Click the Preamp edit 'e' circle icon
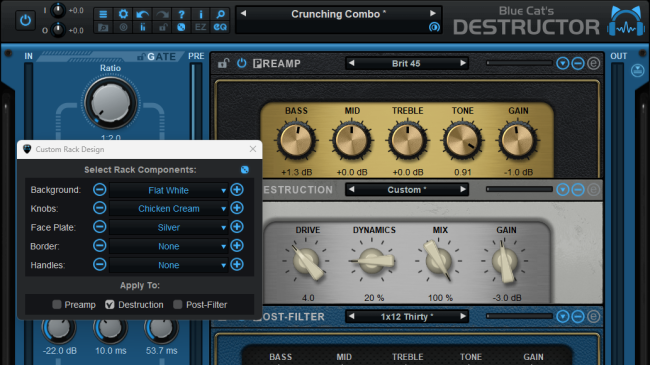650x365 pixels. coord(593,63)
